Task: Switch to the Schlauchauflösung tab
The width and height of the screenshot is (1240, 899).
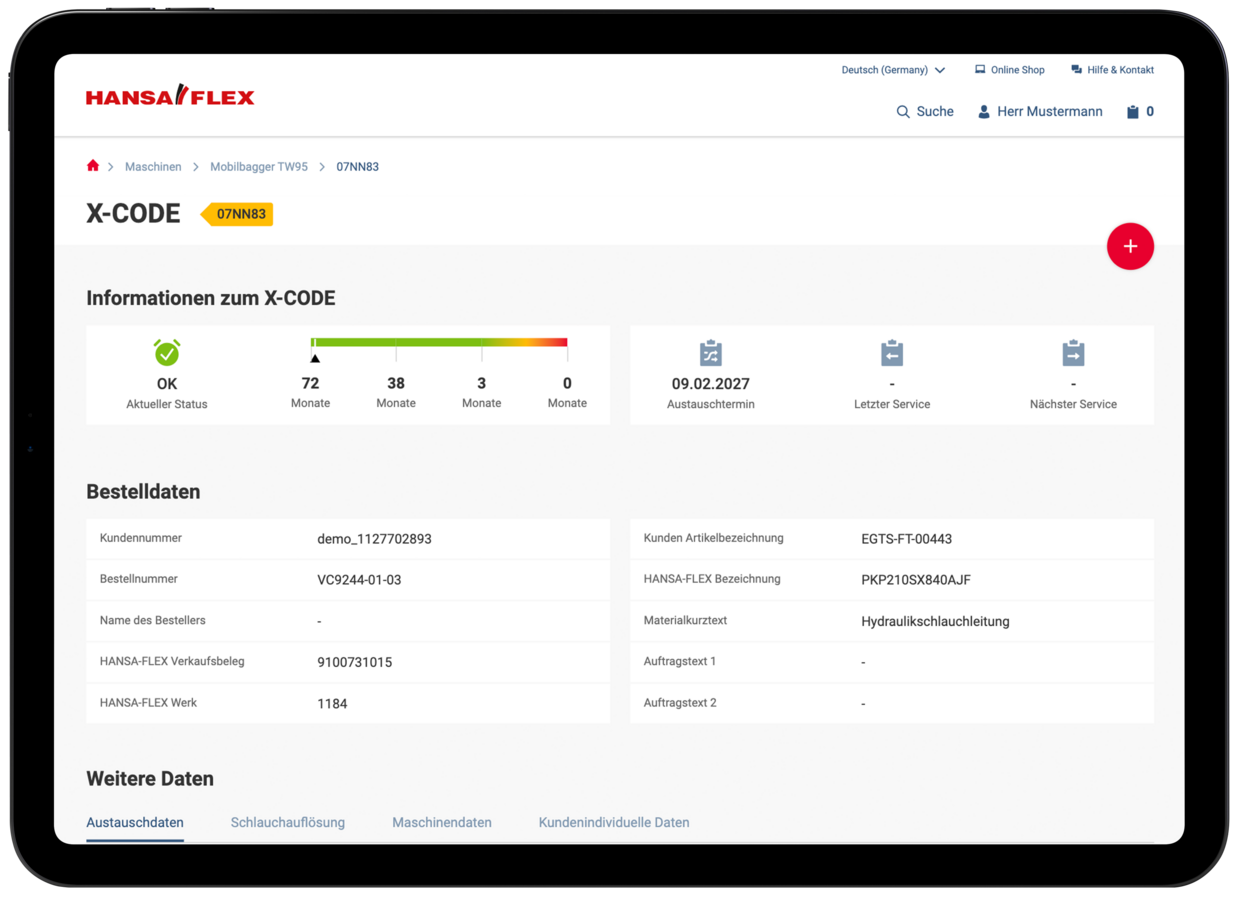Action: click(288, 823)
